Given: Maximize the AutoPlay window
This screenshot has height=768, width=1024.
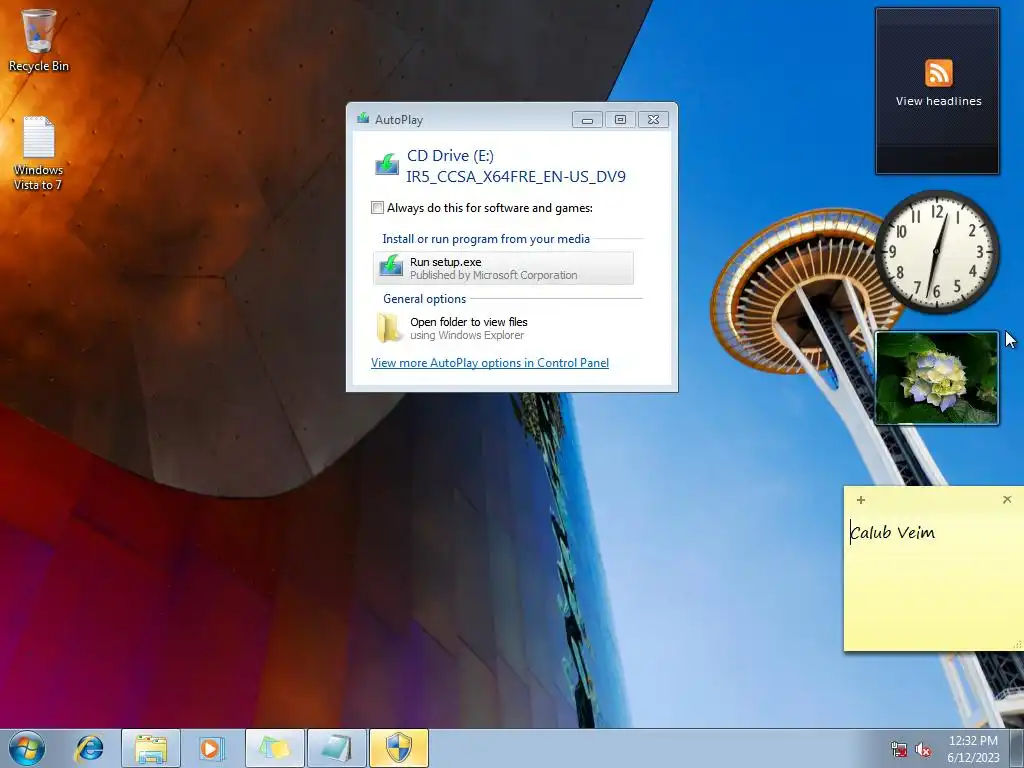Looking at the screenshot, I should pyautogui.click(x=620, y=120).
